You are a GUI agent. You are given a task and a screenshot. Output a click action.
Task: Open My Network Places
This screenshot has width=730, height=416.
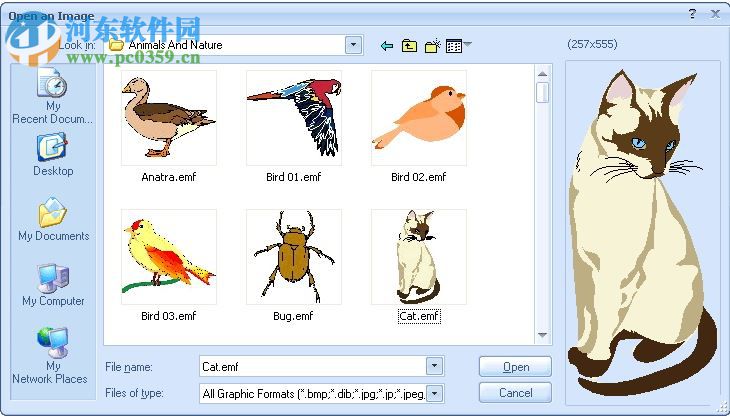50,356
